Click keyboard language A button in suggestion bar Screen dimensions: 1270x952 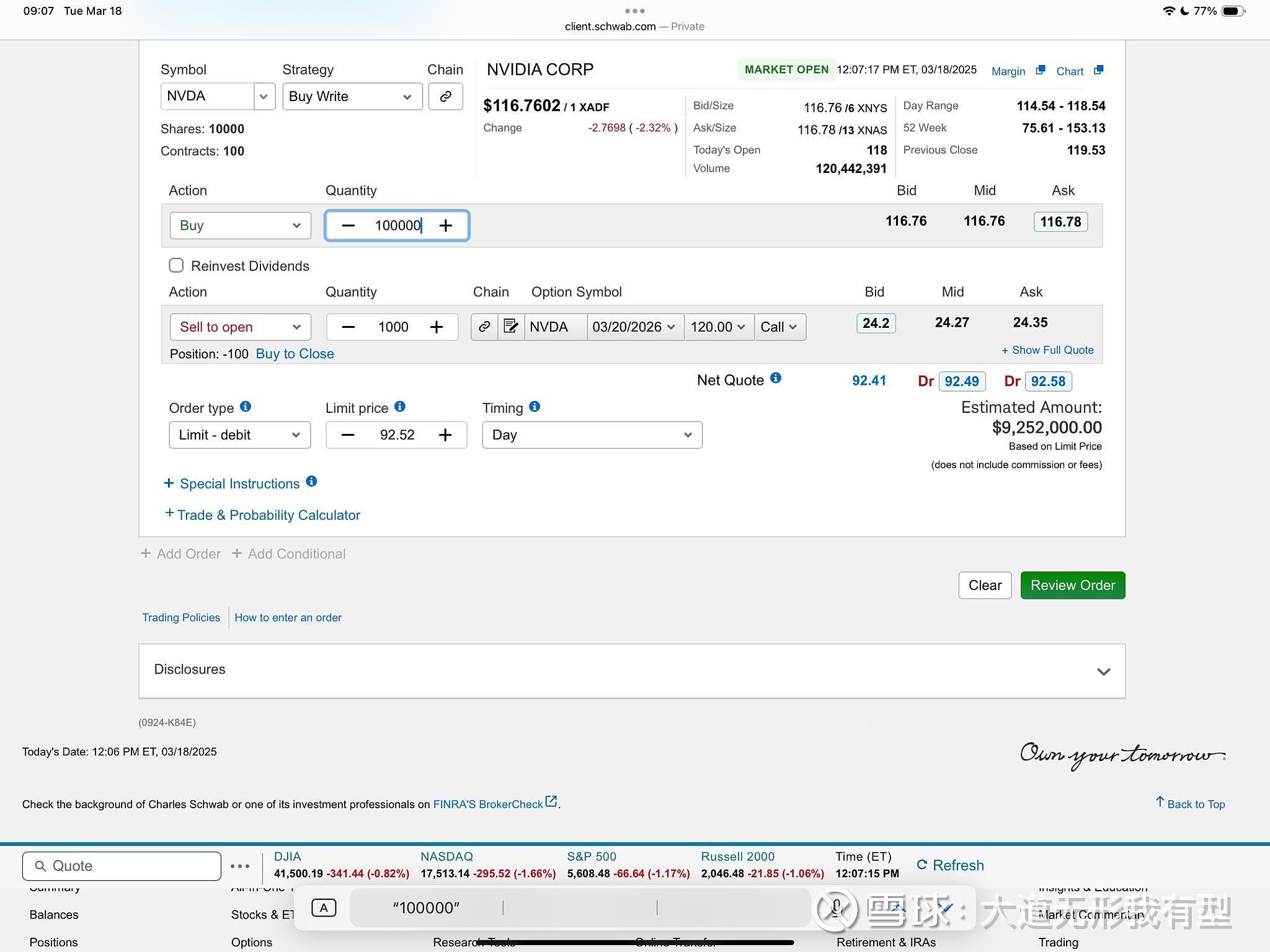pyautogui.click(x=324, y=908)
